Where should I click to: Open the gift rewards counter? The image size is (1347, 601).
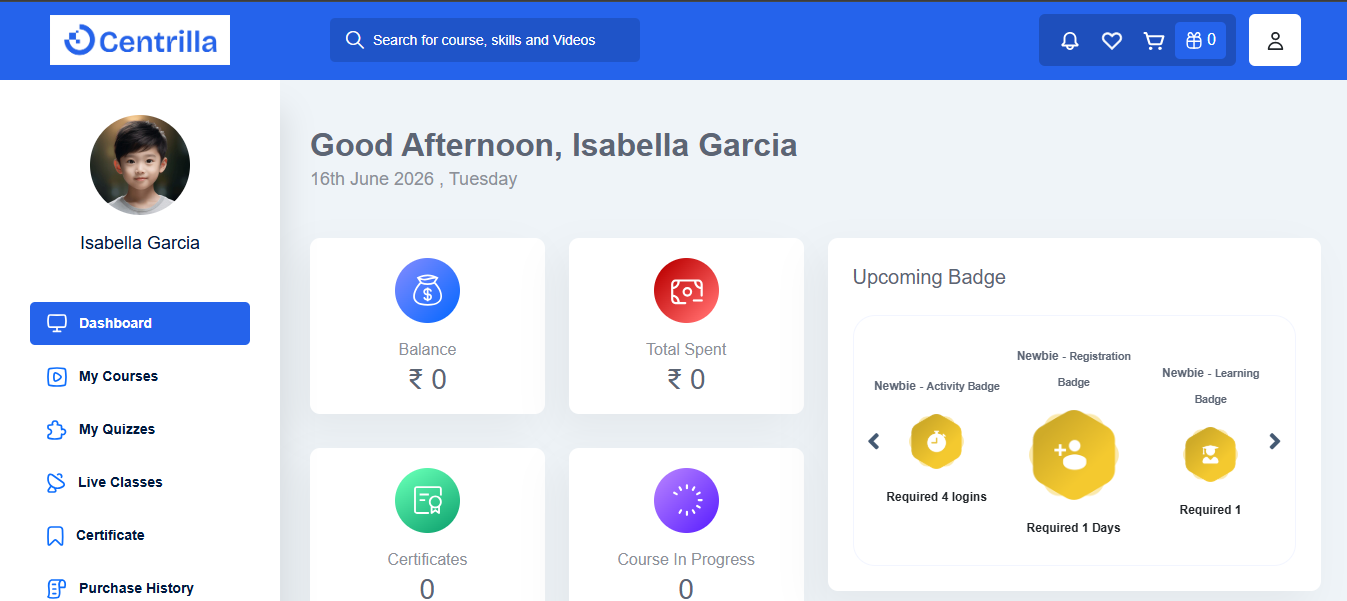[1200, 40]
